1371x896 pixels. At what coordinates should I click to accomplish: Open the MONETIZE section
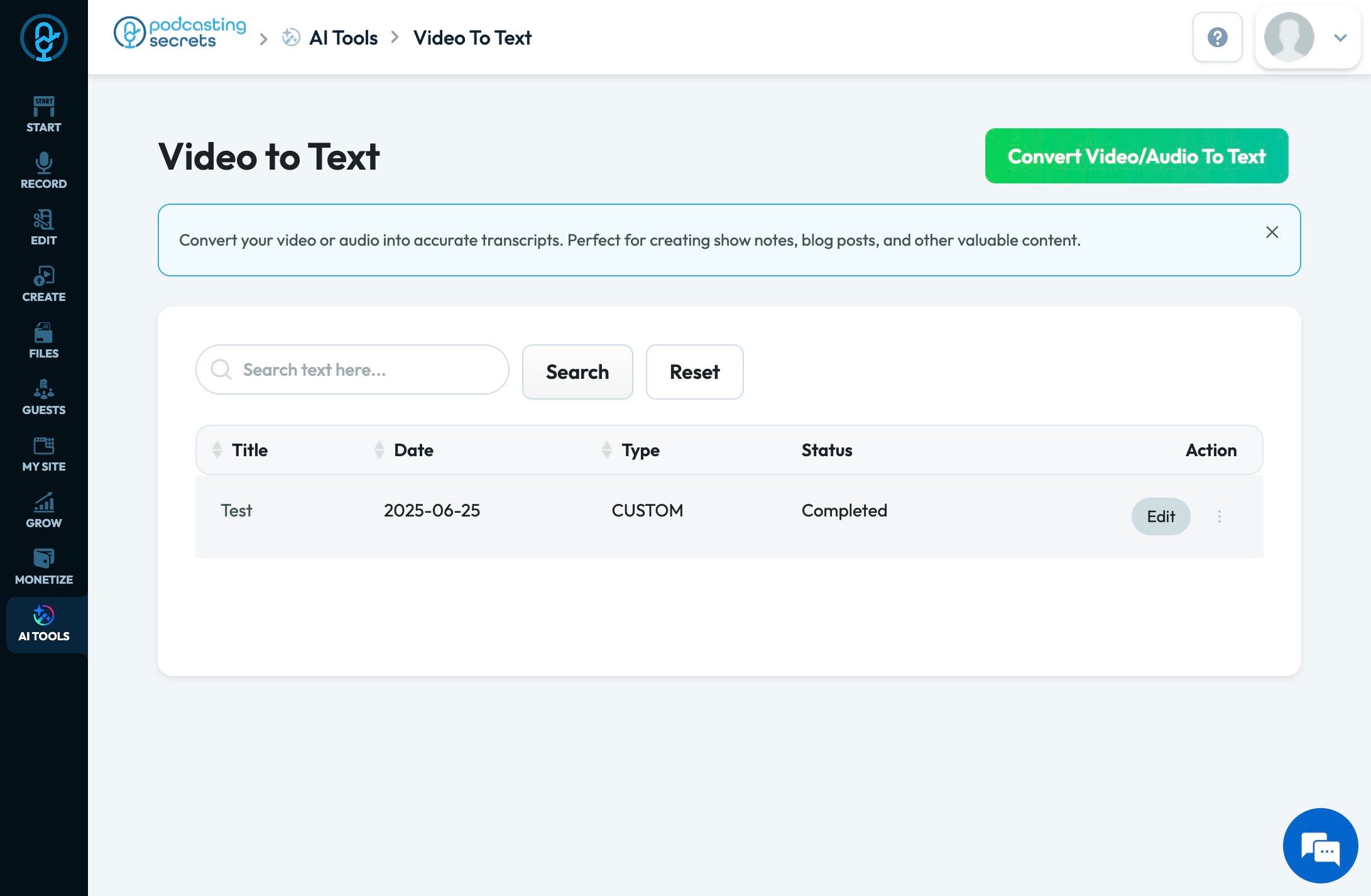tap(43, 566)
